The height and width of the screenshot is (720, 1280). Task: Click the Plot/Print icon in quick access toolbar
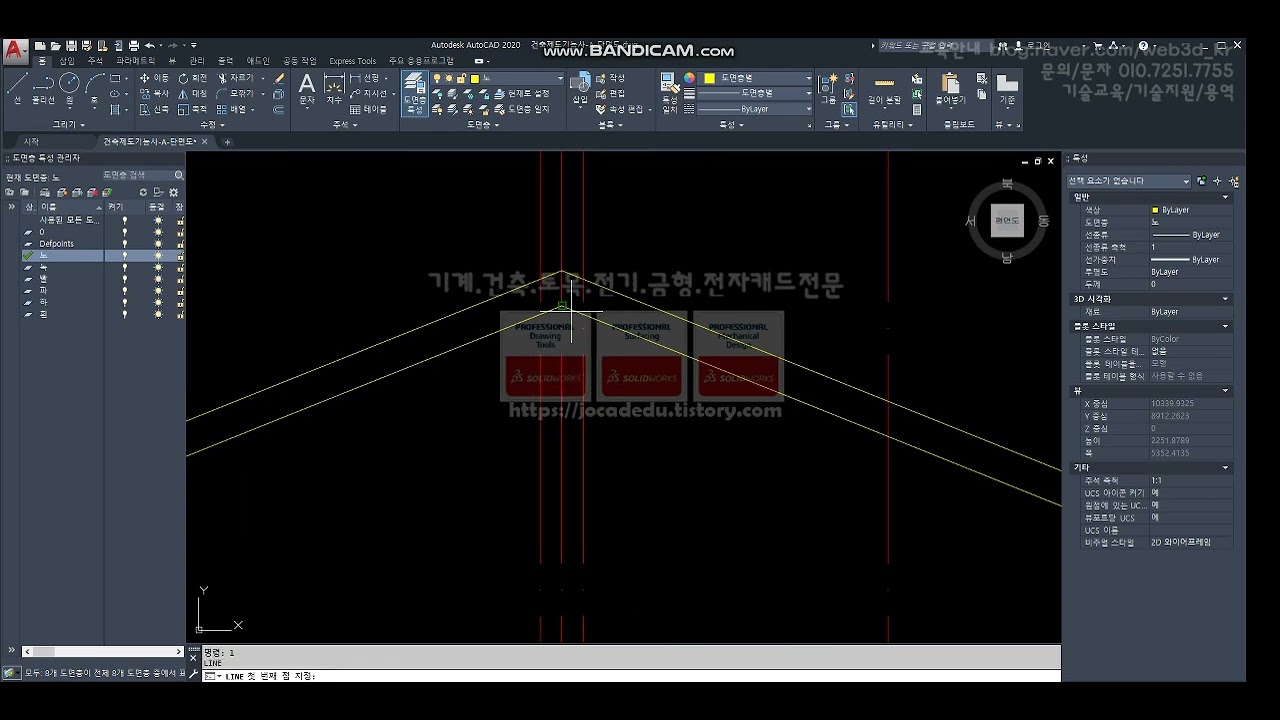pyautogui.click(x=134, y=46)
